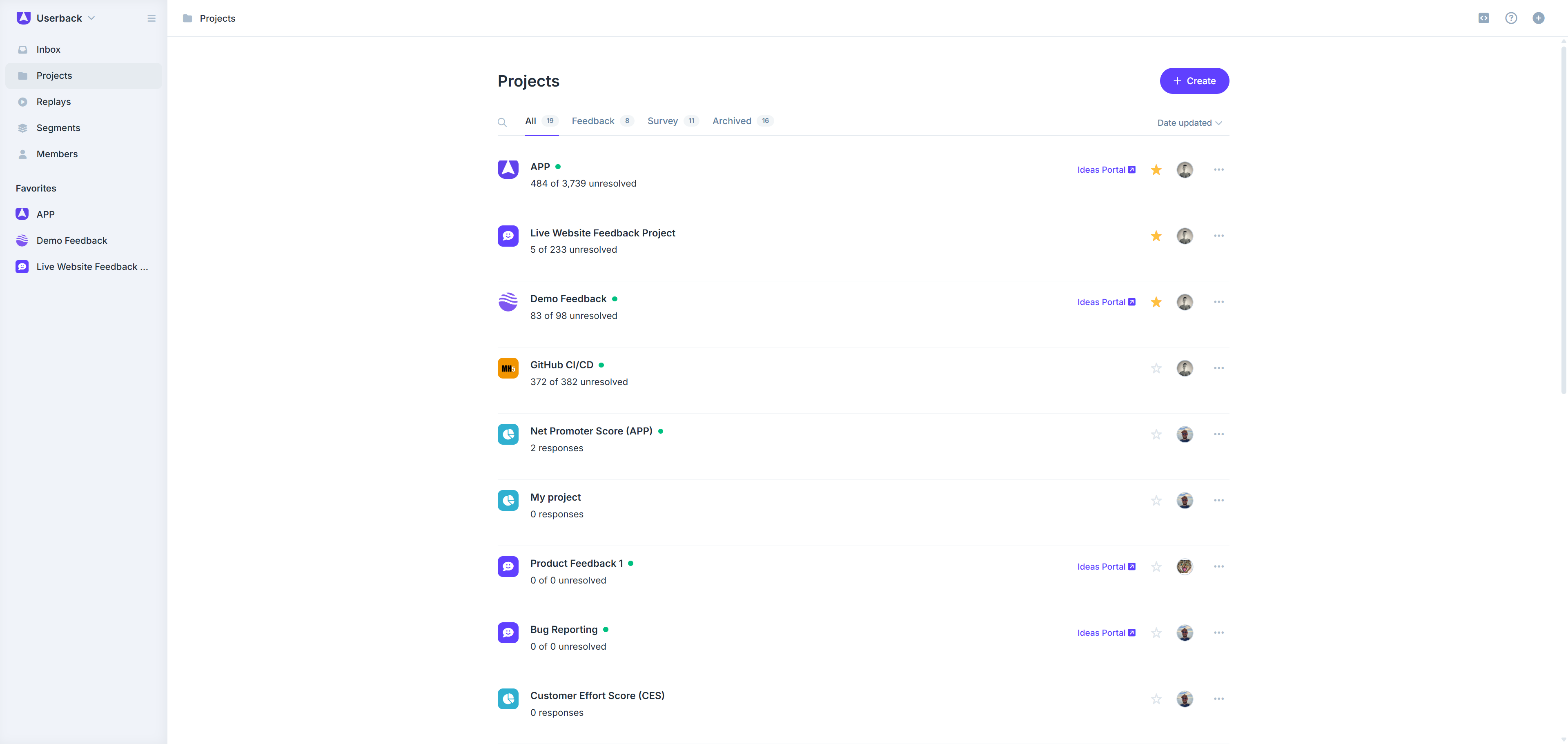Collapse sidebar with the hamburger icon
The height and width of the screenshot is (744, 1568).
151,18
